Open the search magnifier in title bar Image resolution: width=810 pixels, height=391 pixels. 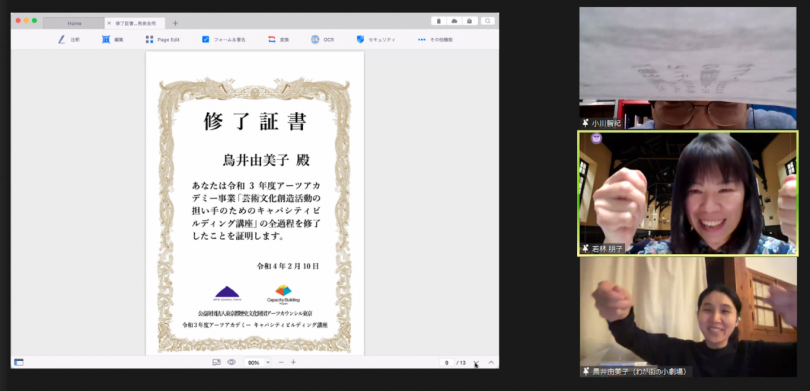(x=487, y=21)
